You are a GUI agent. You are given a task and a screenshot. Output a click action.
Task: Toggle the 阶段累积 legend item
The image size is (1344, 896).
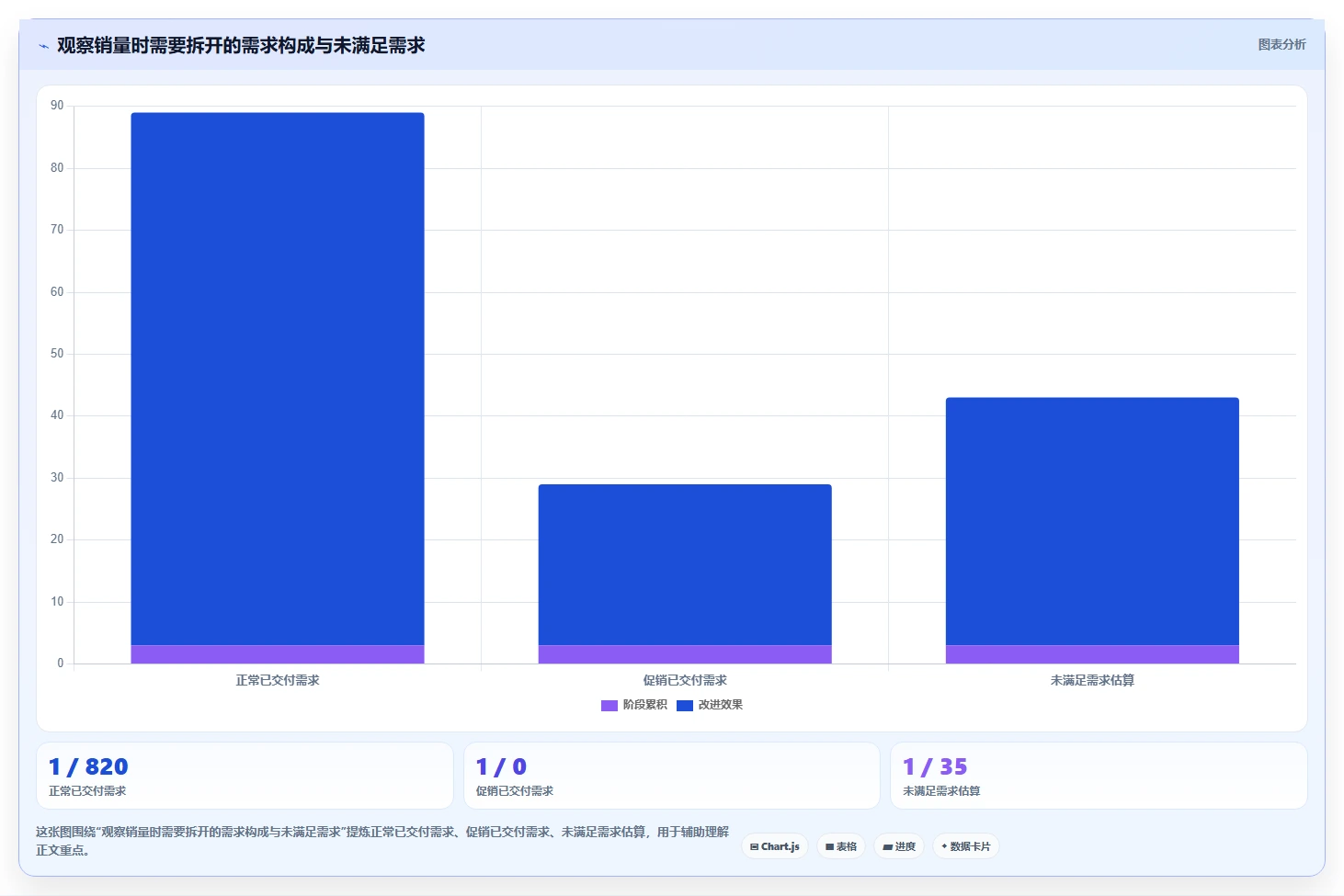point(634,705)
